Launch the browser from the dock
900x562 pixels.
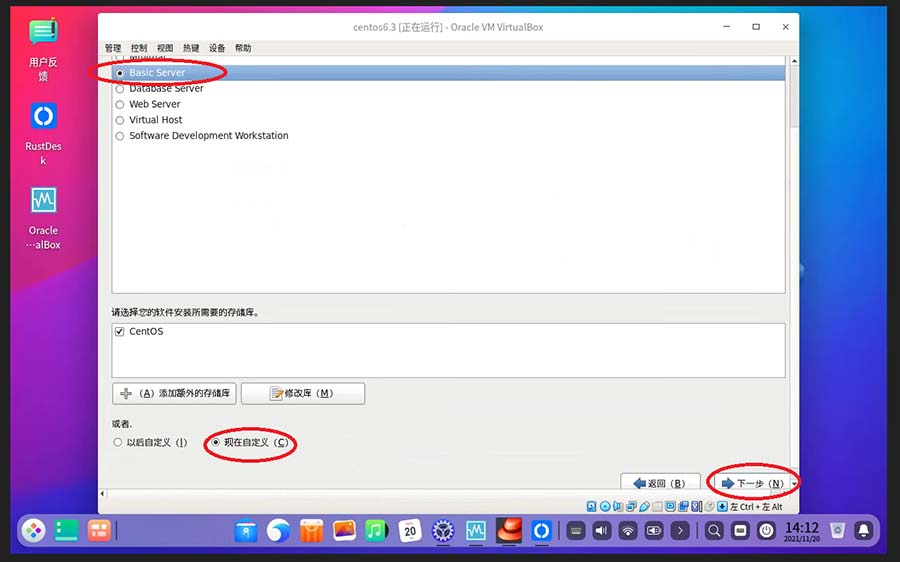278,530
